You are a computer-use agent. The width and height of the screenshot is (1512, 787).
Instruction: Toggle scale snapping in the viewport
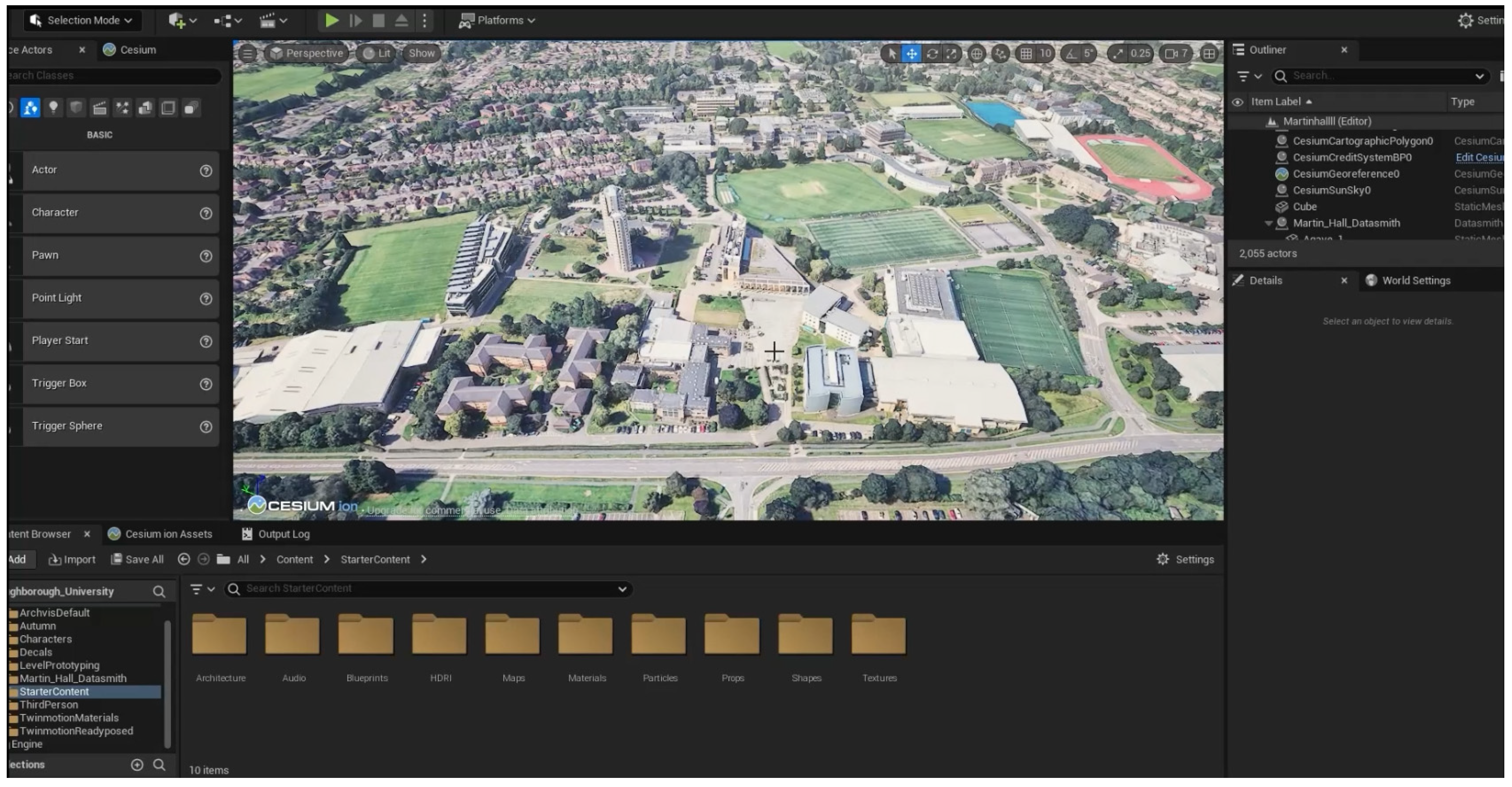click(x=1118, y=54)
